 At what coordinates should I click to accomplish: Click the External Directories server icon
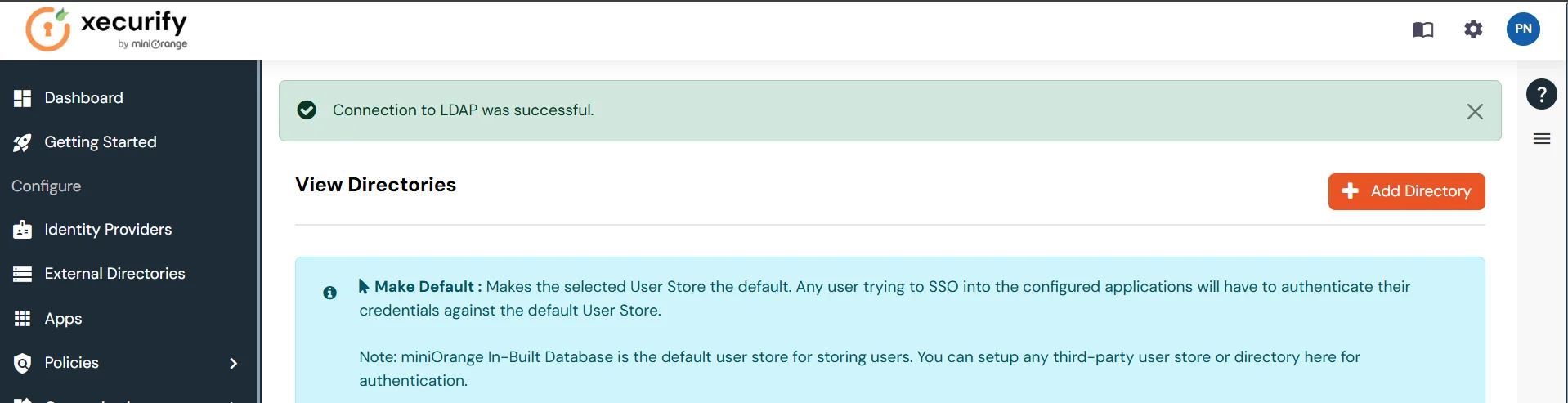point(22,274)
